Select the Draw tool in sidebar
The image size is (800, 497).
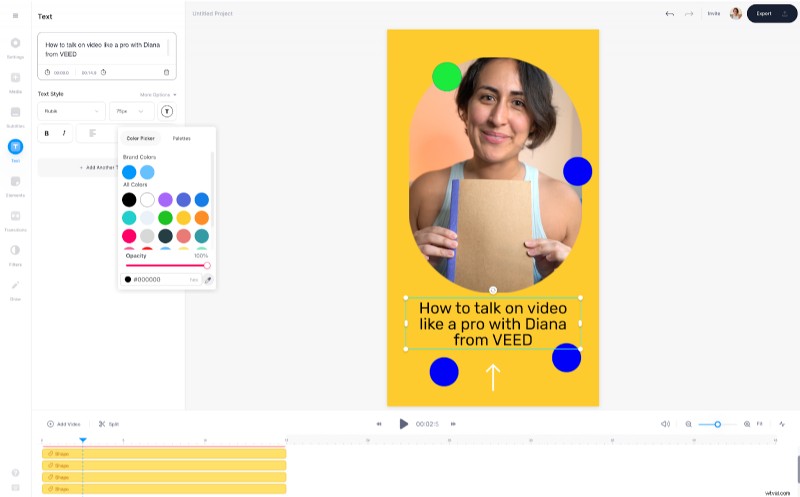click(15, 290)
